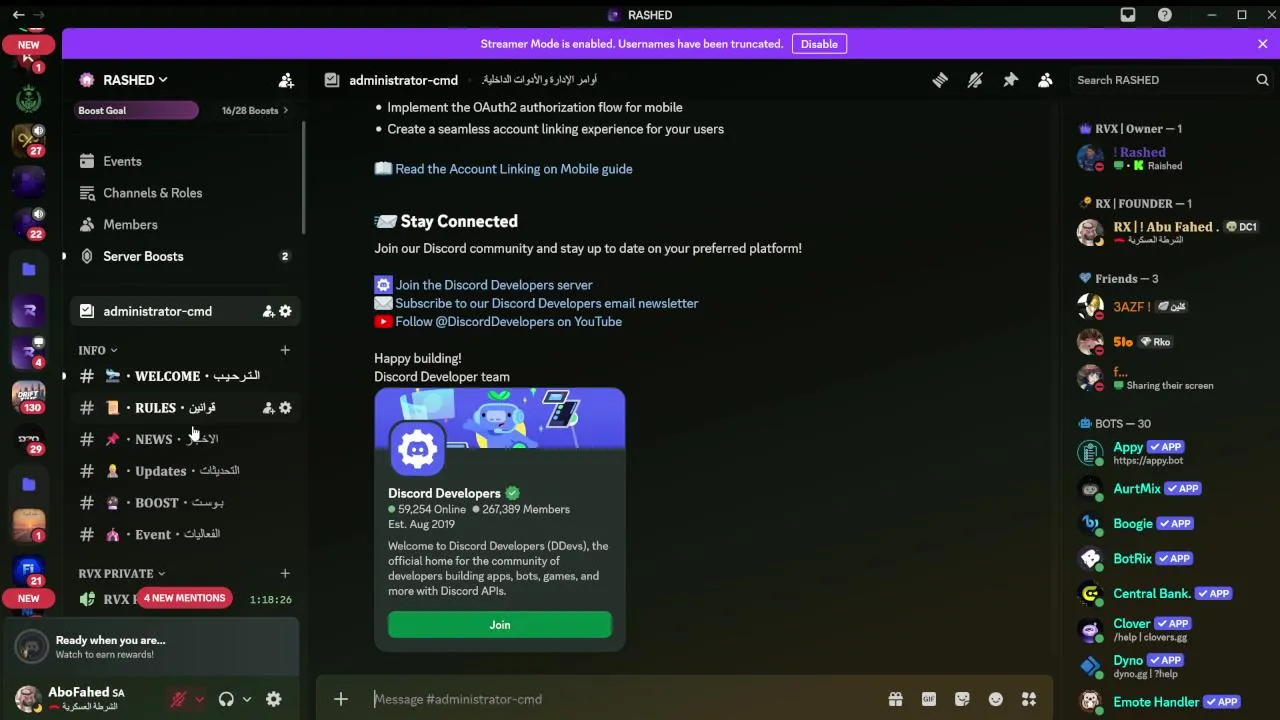The height and width of the screenshot is (720, 1280).
Task: Toggle channel notification bell mute
Action: 975,80
